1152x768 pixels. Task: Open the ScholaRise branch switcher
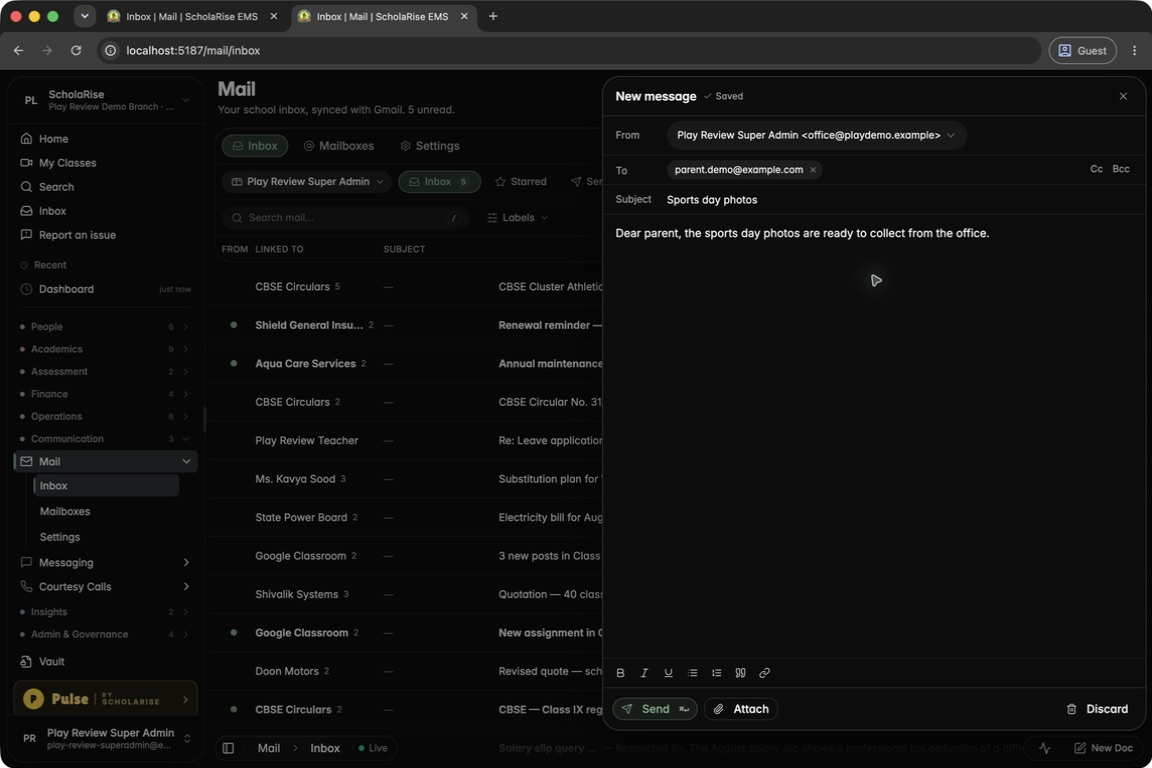[106, 100]
